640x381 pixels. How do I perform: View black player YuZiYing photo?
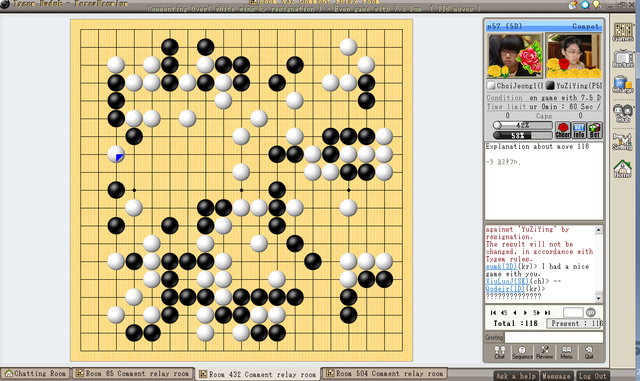click(573, 56)
